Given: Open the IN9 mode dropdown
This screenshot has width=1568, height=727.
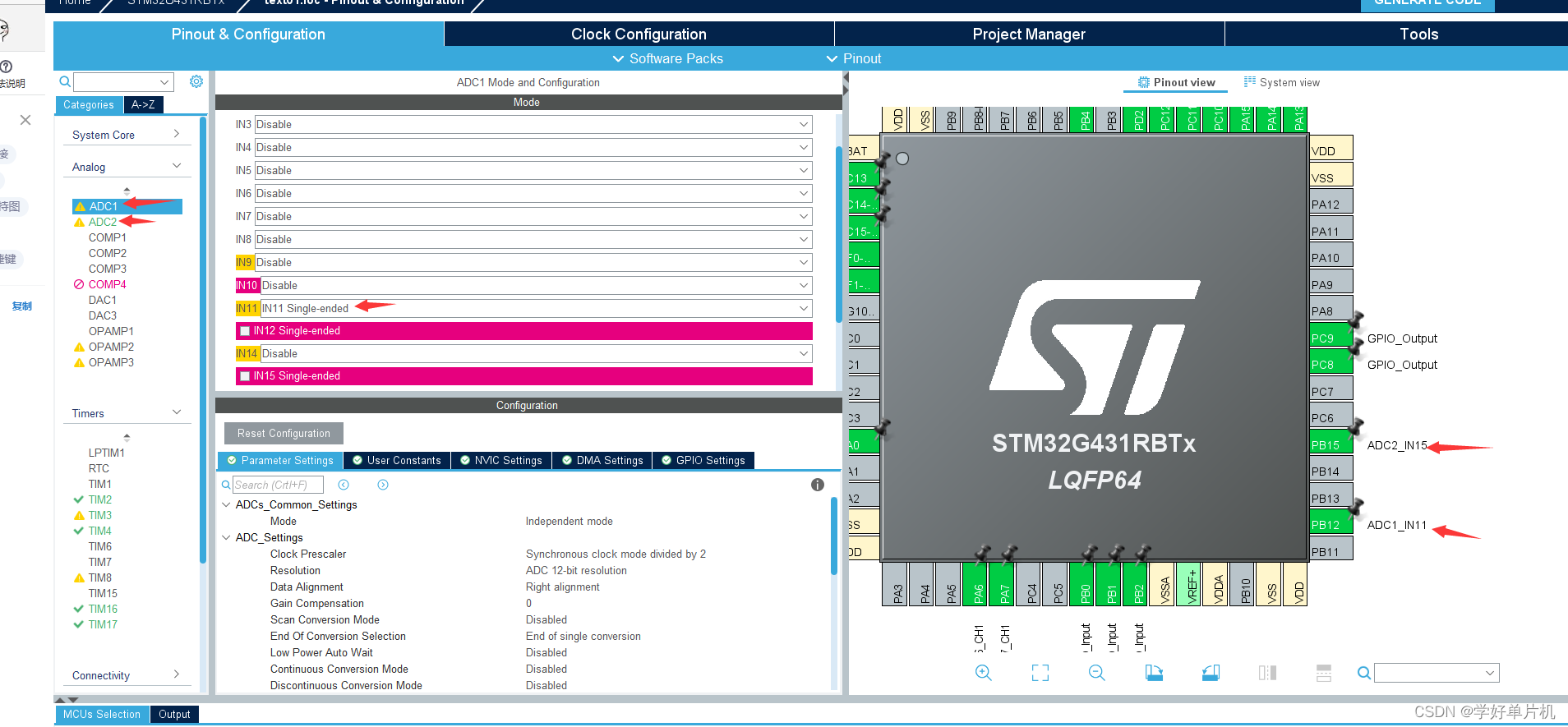Looking at the screenshot, I should [533, 262].
